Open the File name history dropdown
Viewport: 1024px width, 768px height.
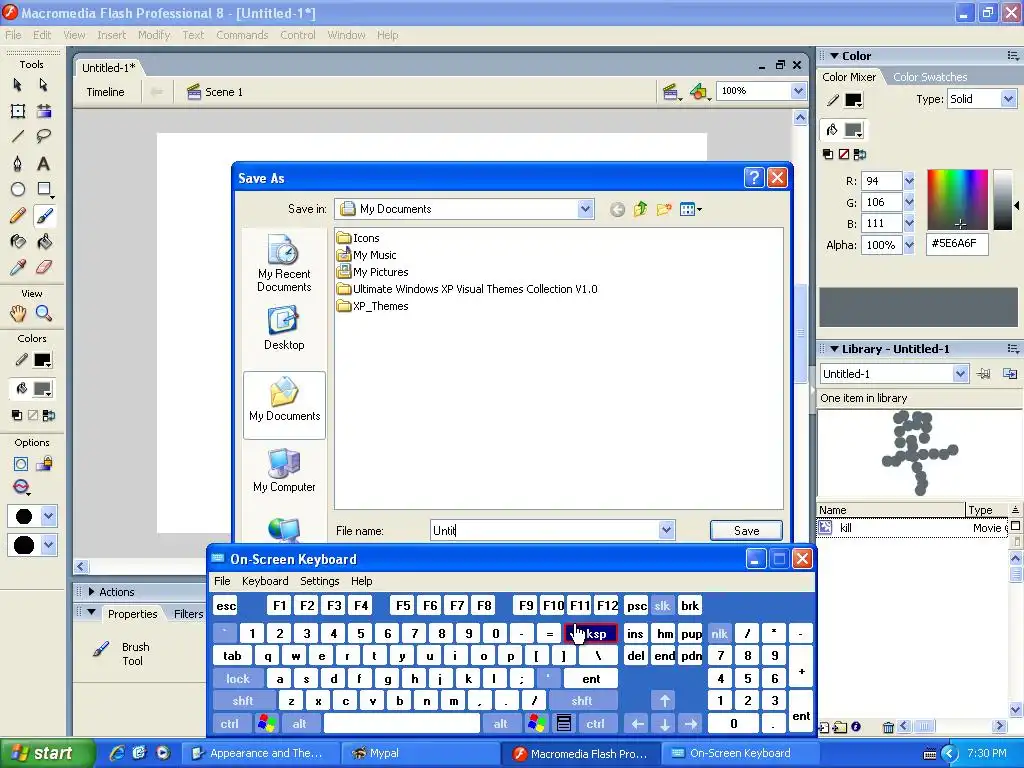tap(666, 530)
